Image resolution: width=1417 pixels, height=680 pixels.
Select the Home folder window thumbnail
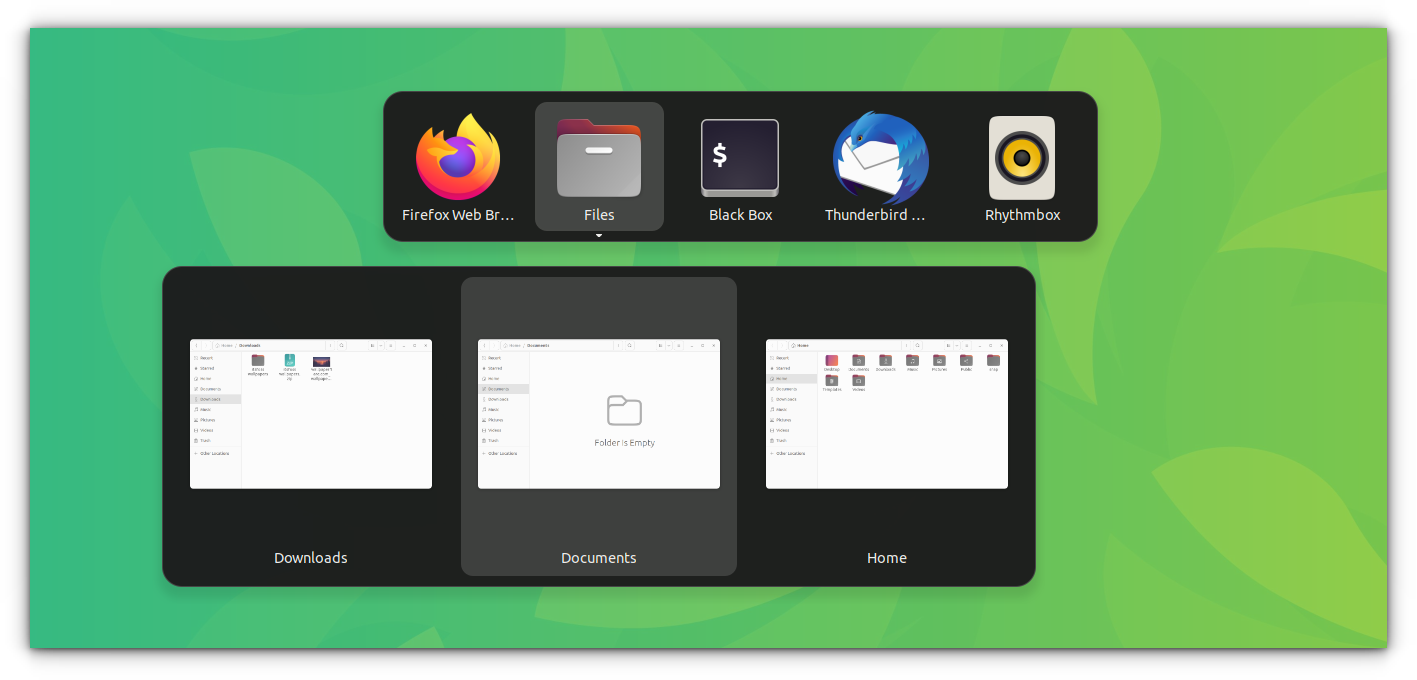point(887,413)
